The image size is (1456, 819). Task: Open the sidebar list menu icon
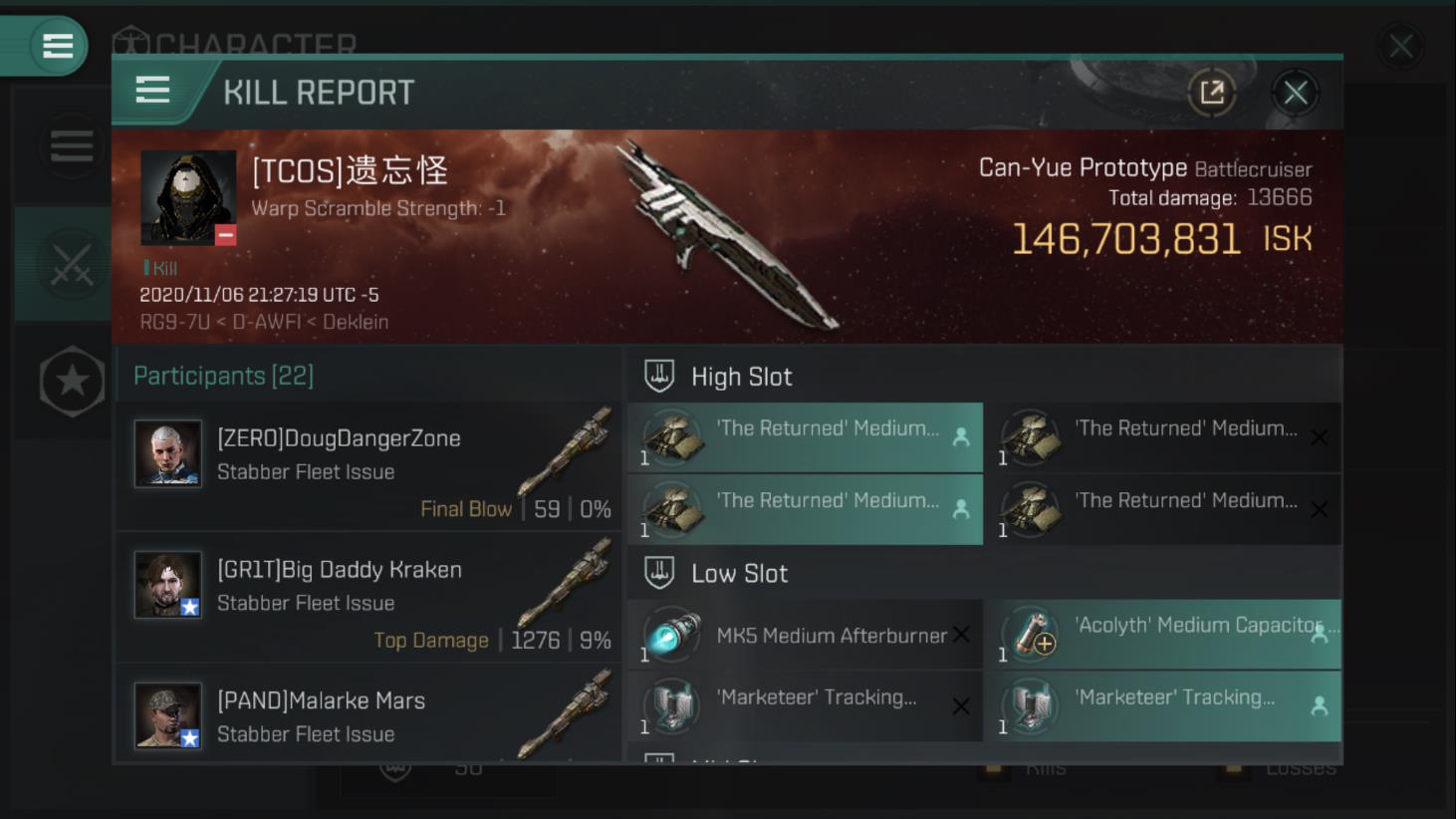coord(72,146)
